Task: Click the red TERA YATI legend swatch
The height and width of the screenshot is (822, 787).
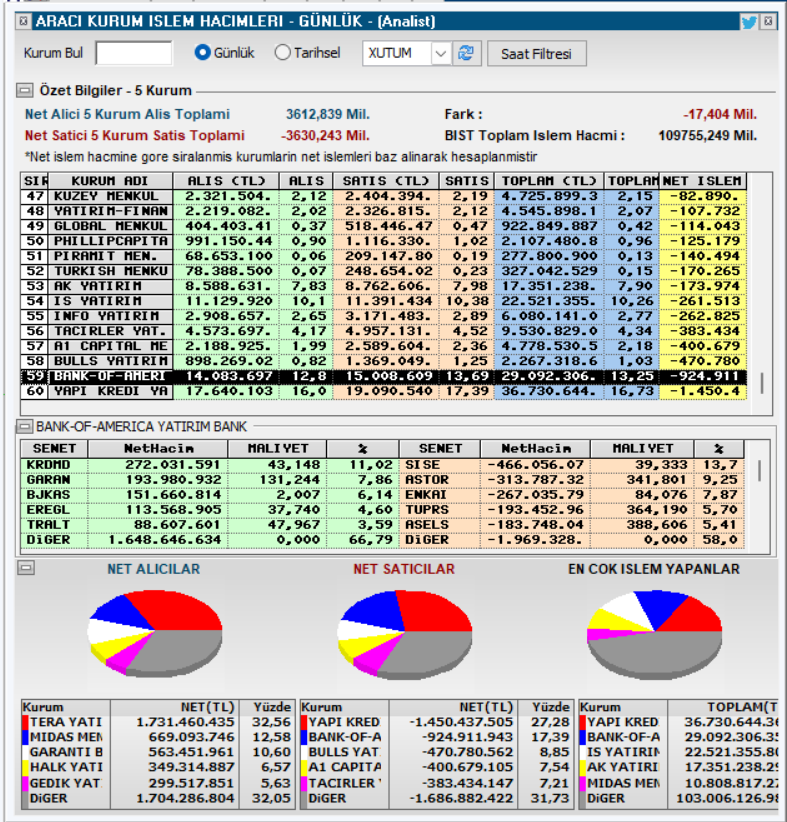Action: (25, 722)
